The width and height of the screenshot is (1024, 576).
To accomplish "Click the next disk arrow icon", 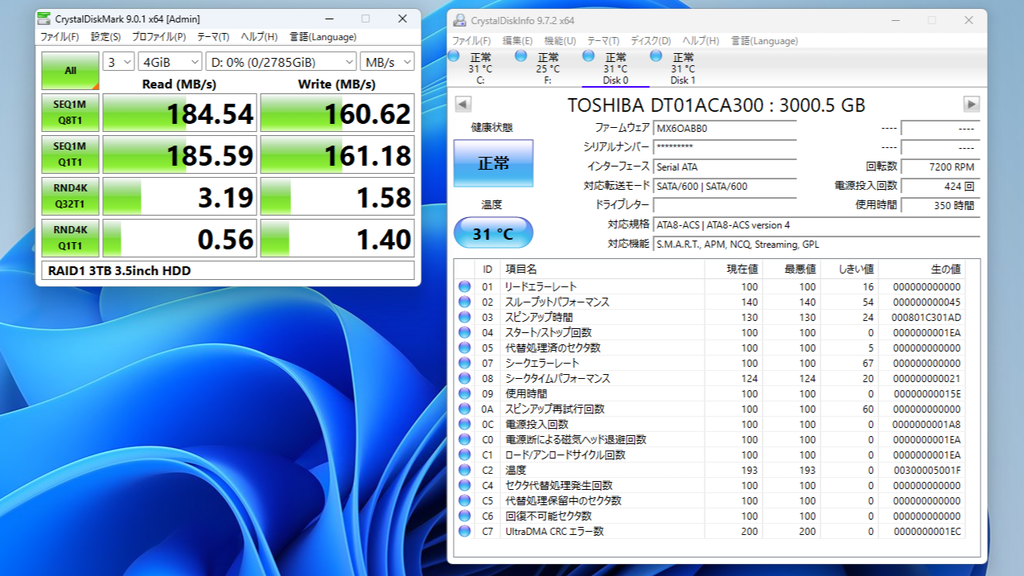I will point(971,105).
